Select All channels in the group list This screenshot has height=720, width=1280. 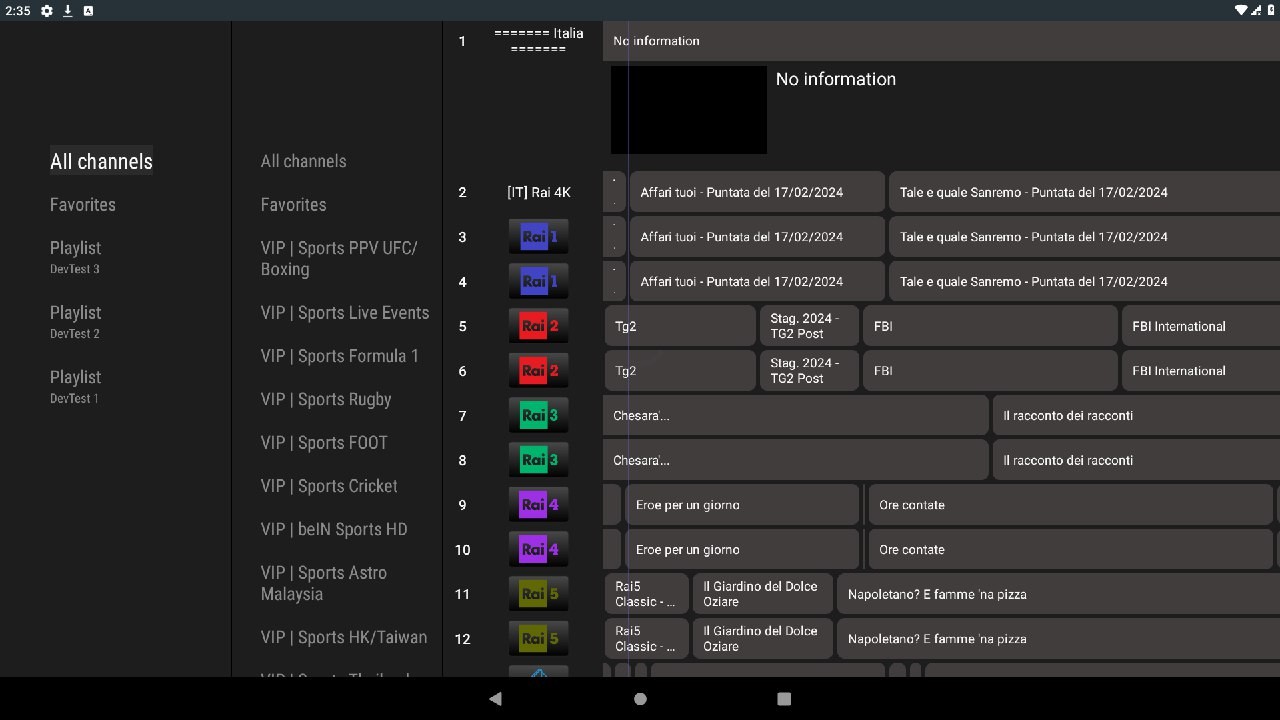point(304,161)
